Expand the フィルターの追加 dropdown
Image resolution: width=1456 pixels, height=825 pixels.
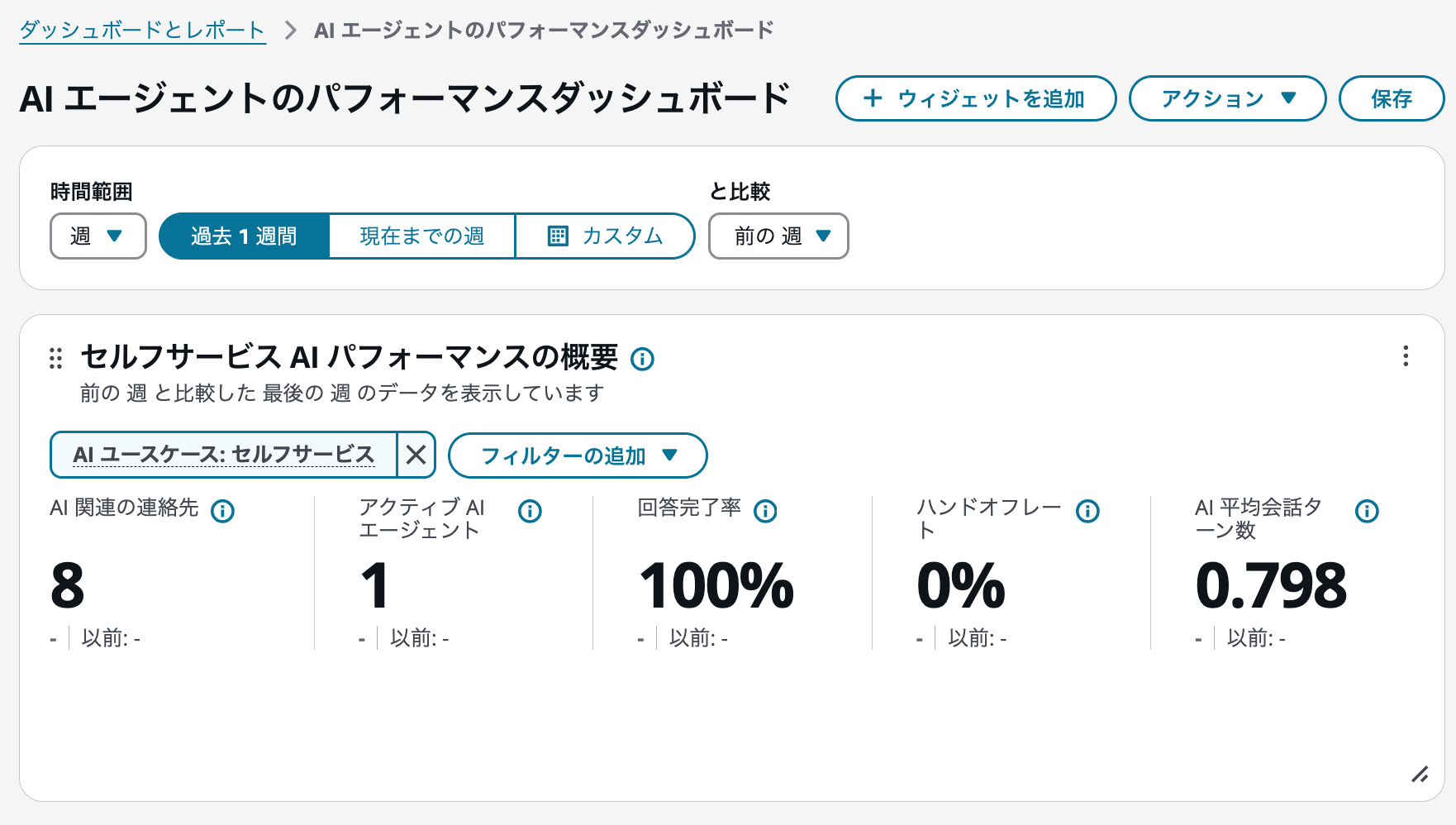point(577,455)
